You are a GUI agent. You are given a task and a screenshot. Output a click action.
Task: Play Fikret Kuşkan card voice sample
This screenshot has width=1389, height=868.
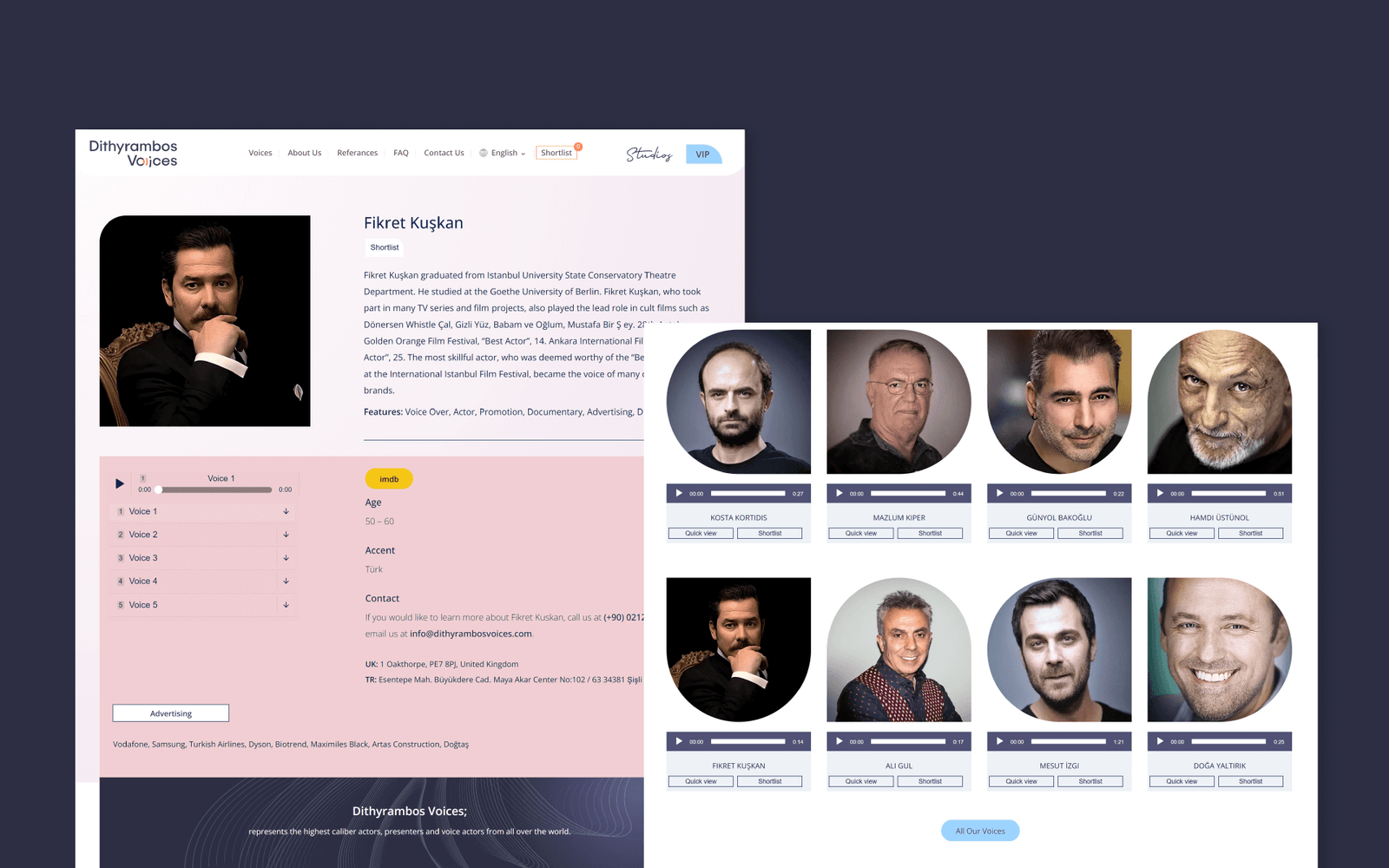coord(679,741)
